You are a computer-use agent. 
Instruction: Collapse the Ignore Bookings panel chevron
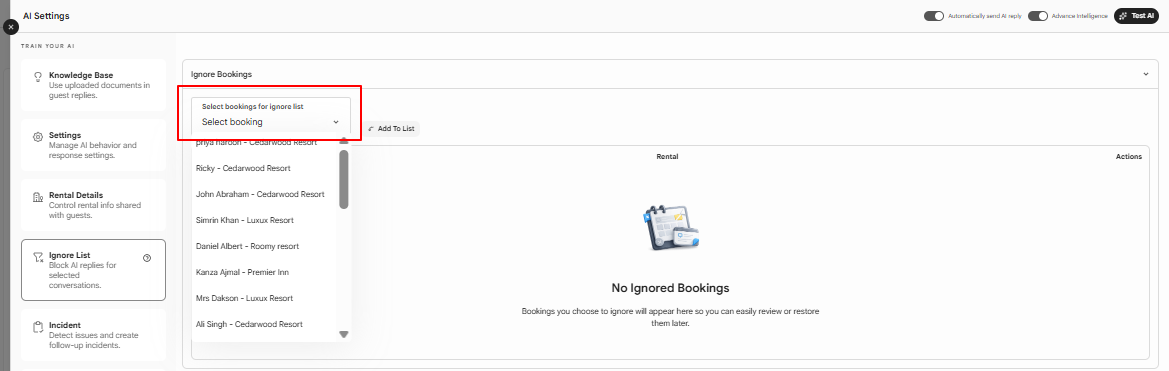pyautogui.click(x=1145, y=74)
